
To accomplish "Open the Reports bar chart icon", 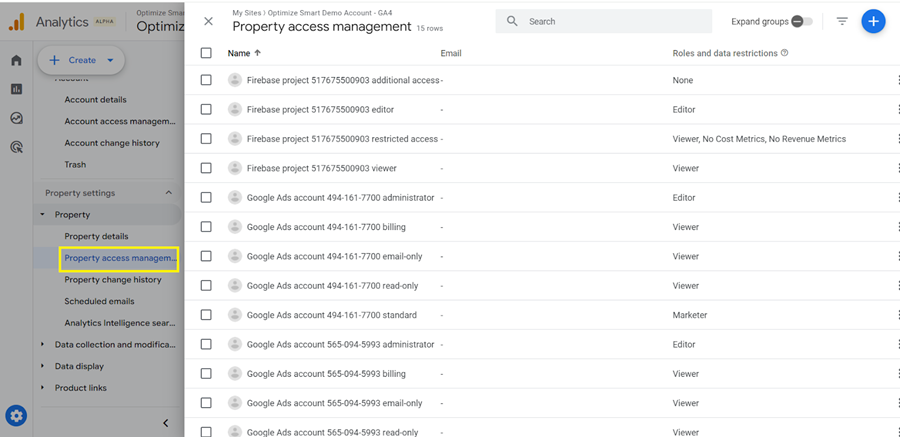I will click(16, 89).
